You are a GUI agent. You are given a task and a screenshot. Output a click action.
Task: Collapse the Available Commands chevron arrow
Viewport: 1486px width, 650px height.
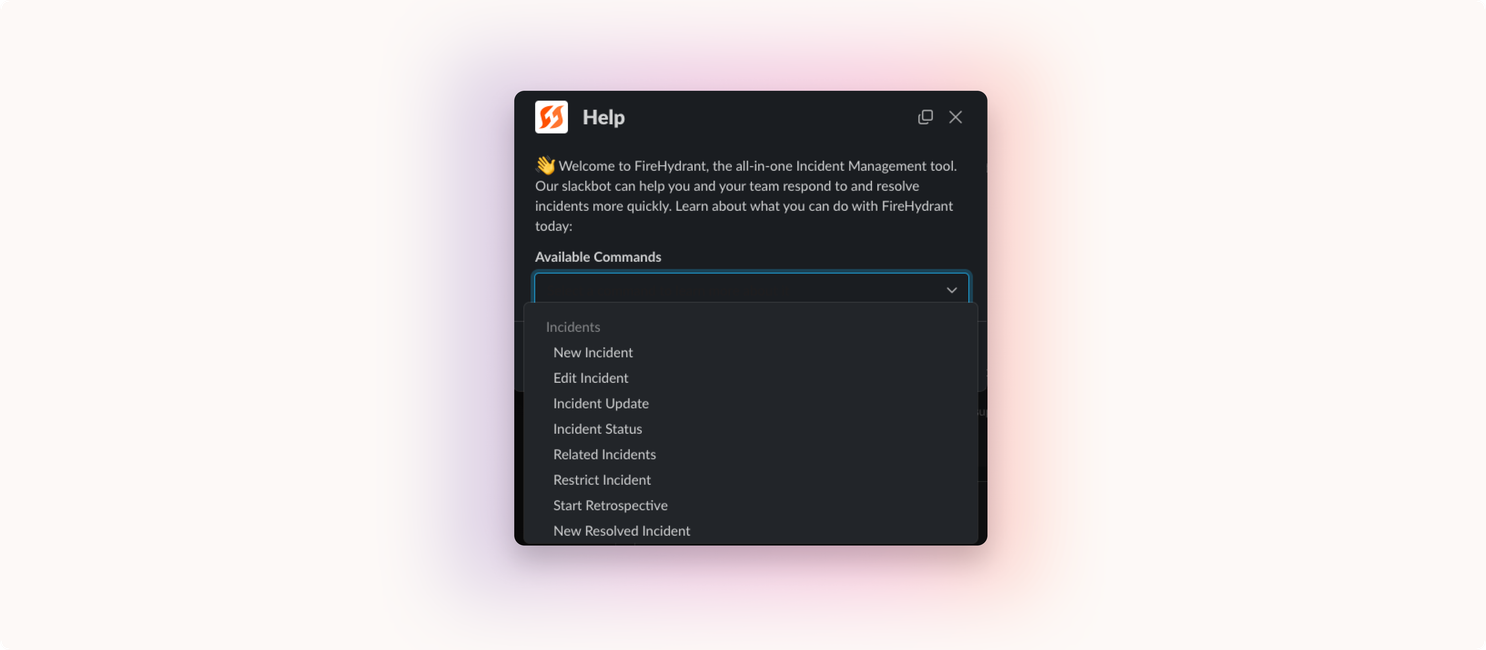point(952,290)
